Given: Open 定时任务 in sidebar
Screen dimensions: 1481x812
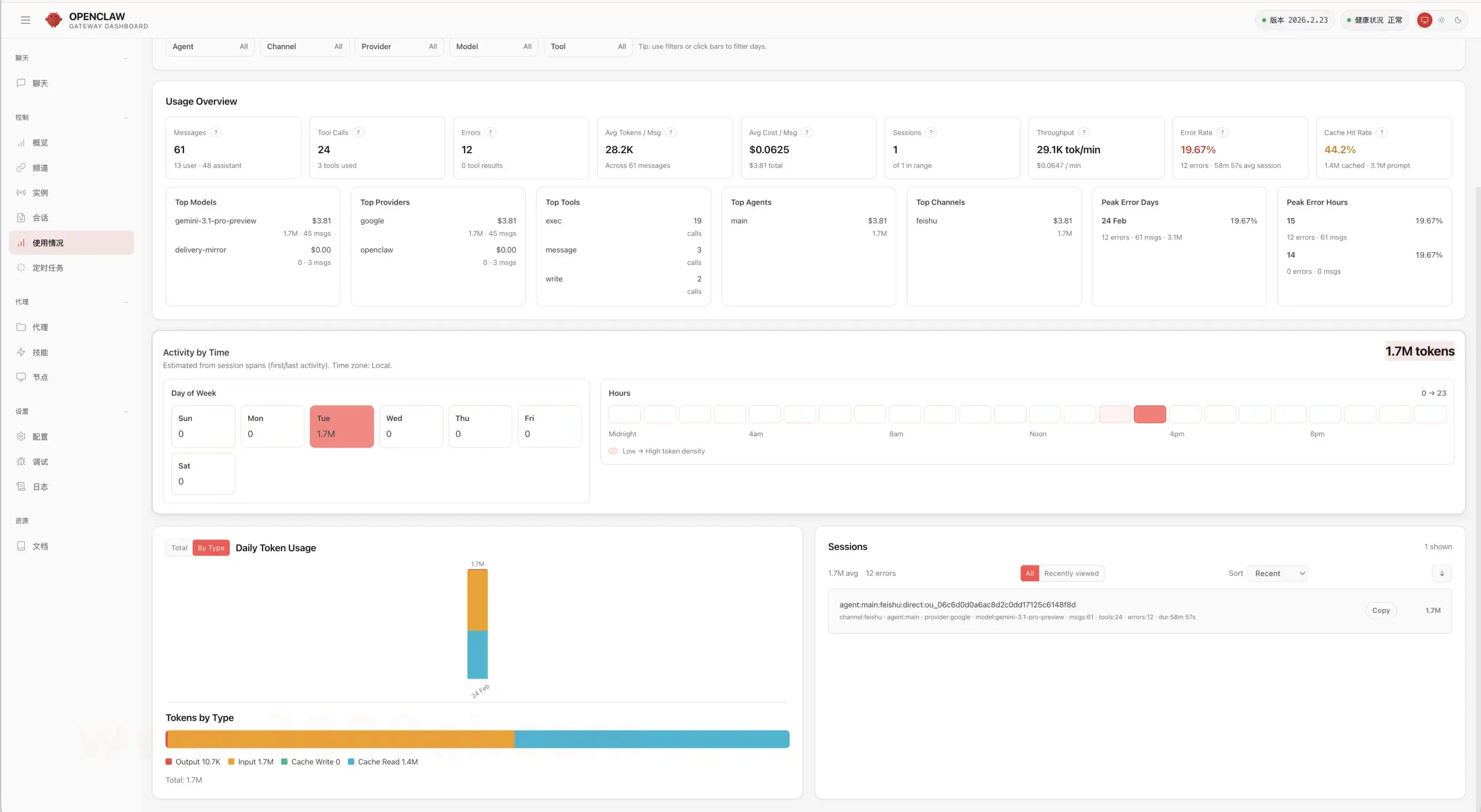Looking at the screenshot, I should (48, 268).
